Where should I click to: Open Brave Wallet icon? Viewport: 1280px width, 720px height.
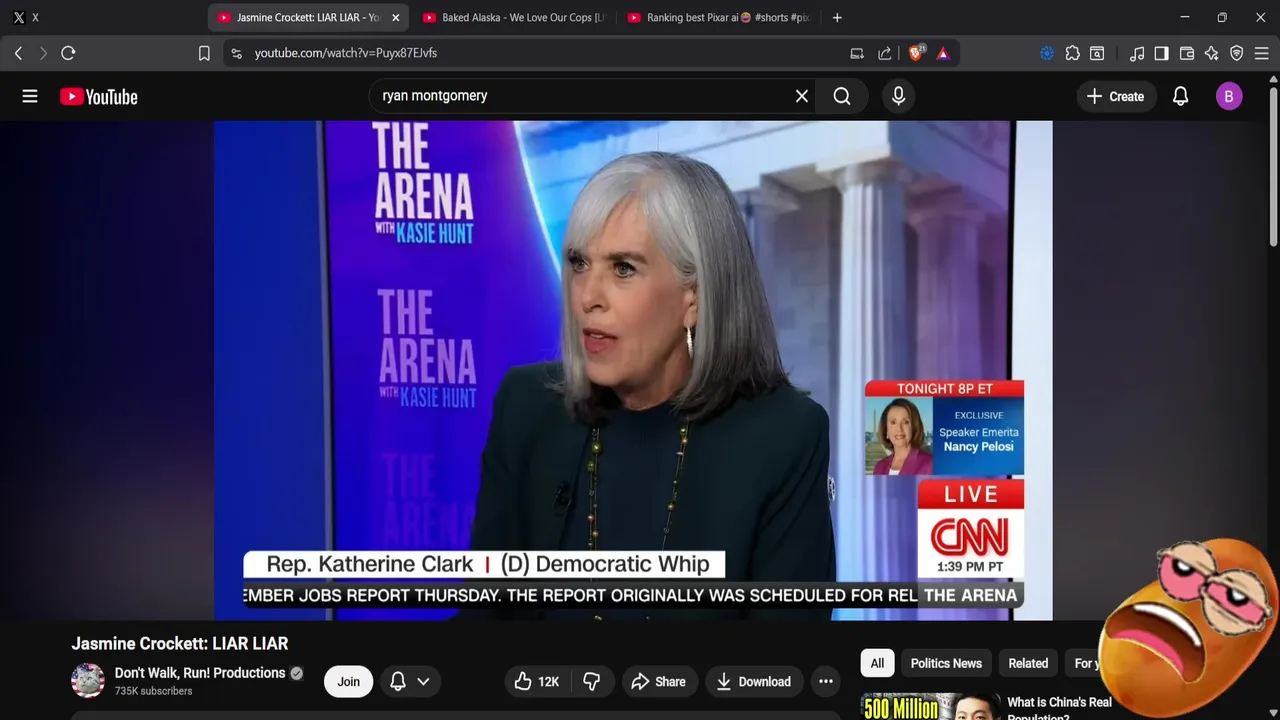point(1187,53)
